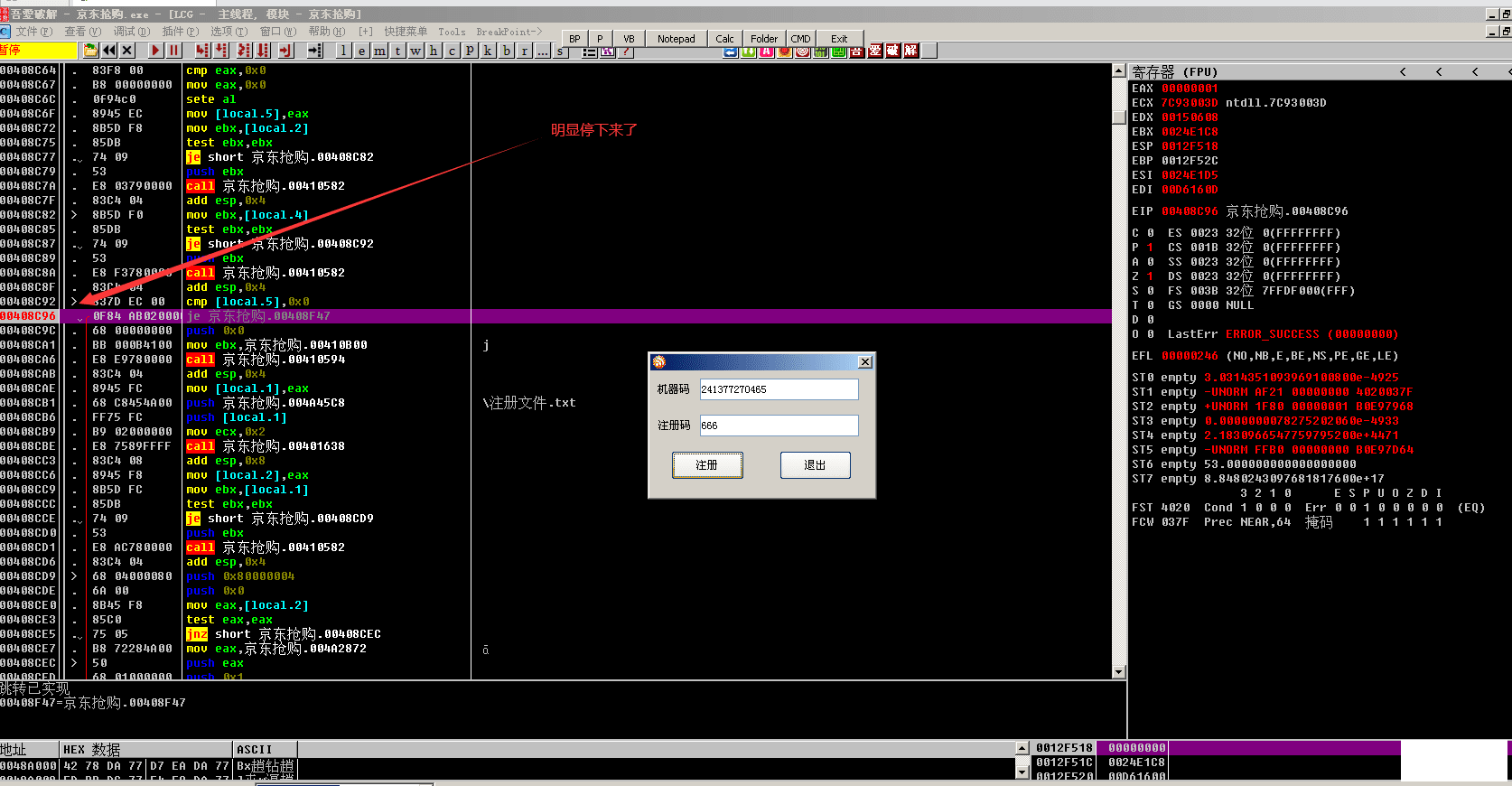Show run trace via '...' button

pos(543,51)
